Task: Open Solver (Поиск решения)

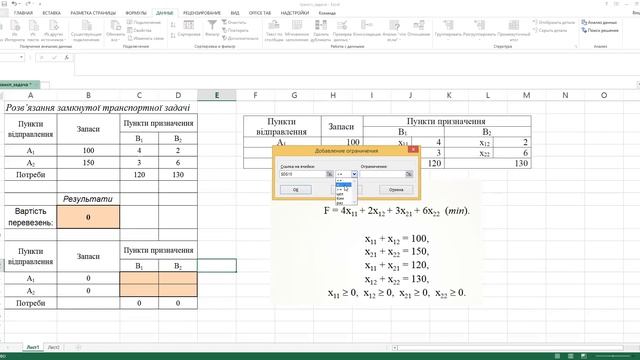Action: 600,31
